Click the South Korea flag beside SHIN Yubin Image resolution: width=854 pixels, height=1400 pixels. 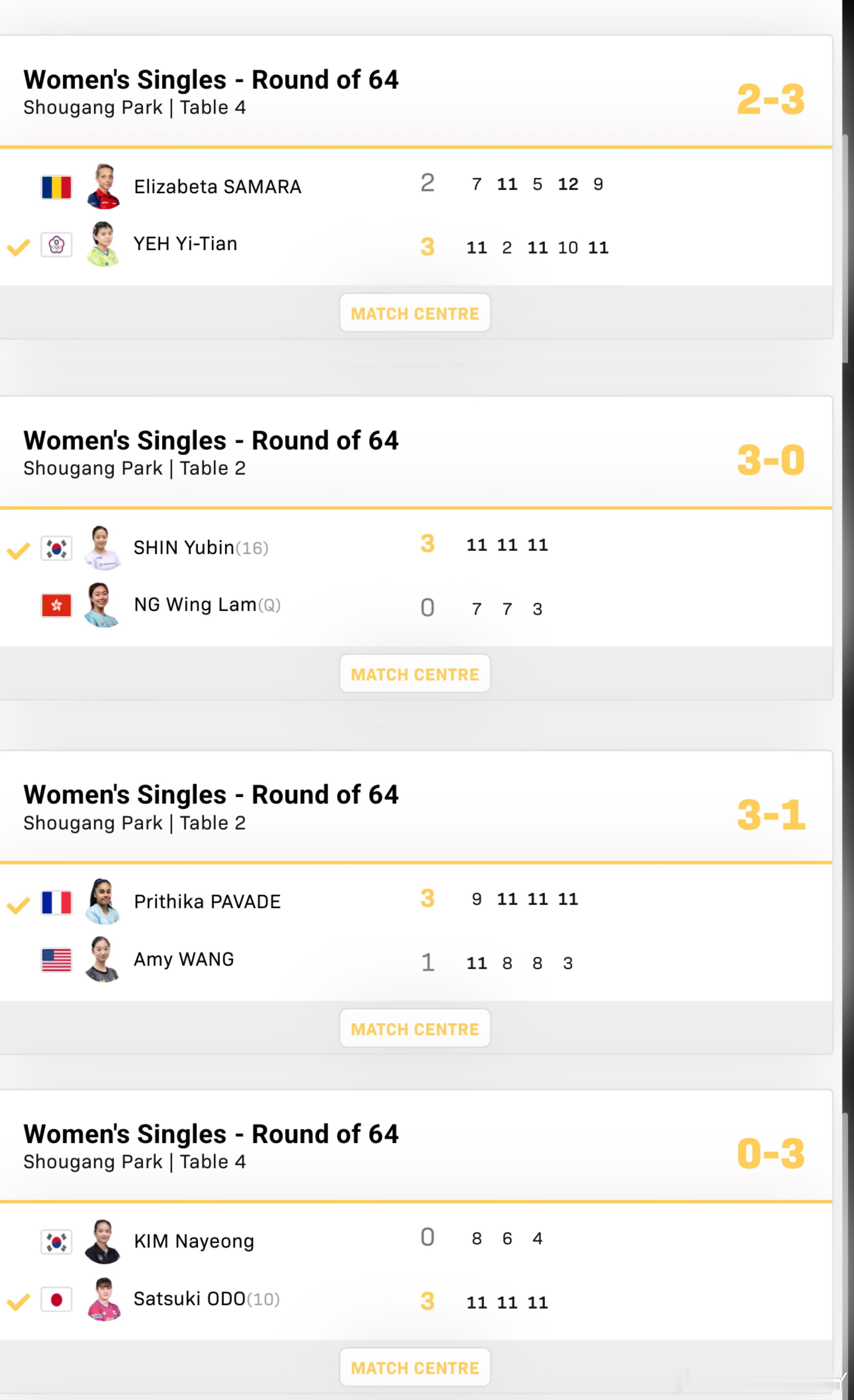(x=56, y=548)
